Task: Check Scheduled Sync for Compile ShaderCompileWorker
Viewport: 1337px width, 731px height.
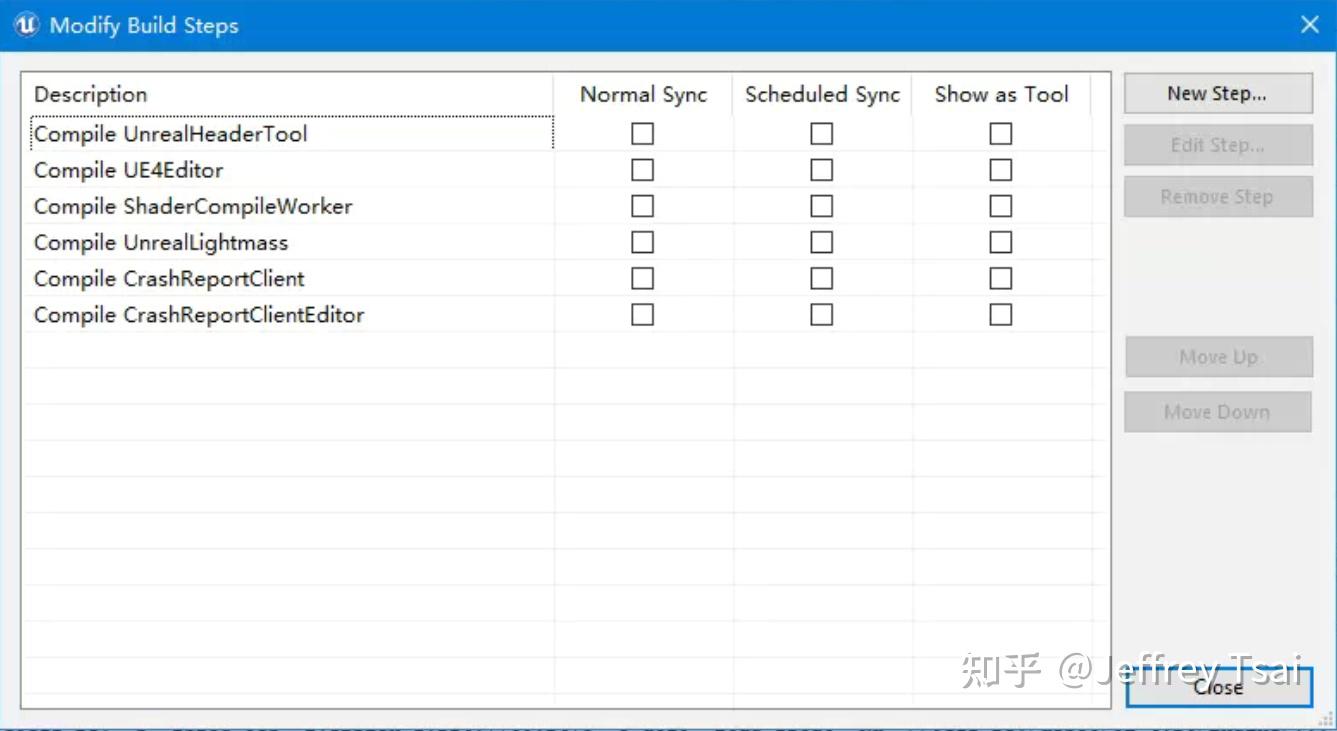Action: click(821, 206)
